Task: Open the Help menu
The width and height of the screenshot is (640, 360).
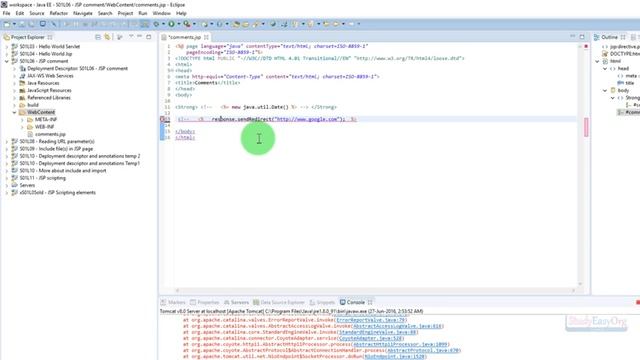Action: [181, 13]
